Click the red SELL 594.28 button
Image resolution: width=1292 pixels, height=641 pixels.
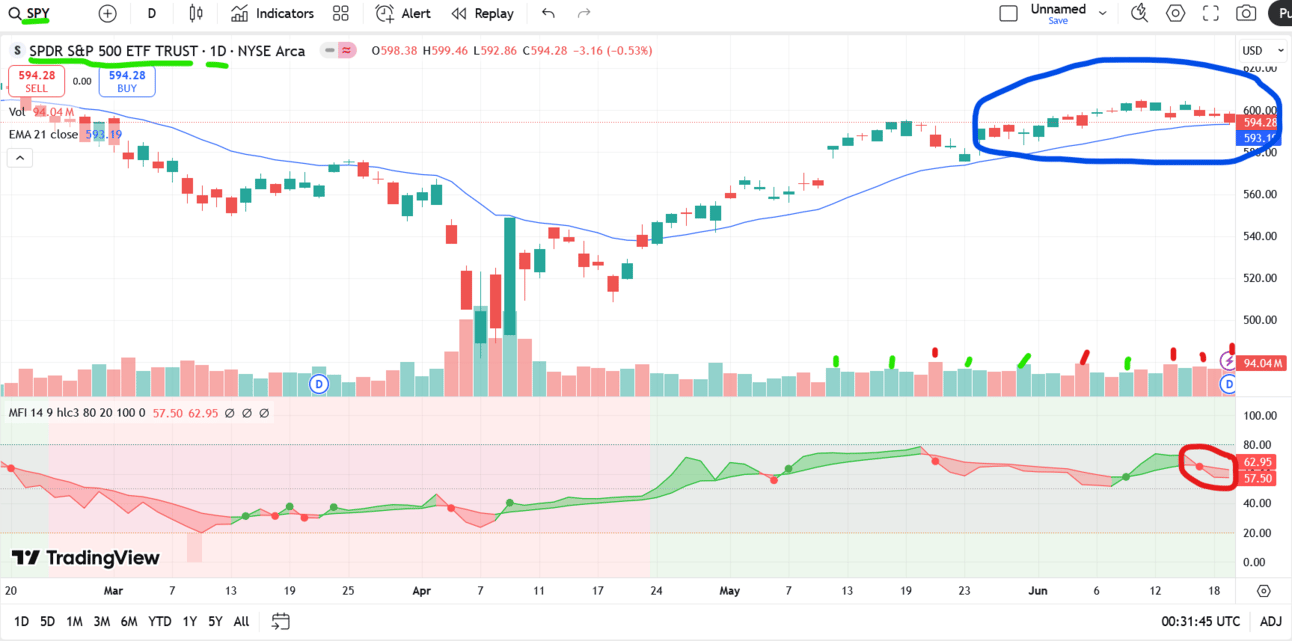tap(36, 81)
